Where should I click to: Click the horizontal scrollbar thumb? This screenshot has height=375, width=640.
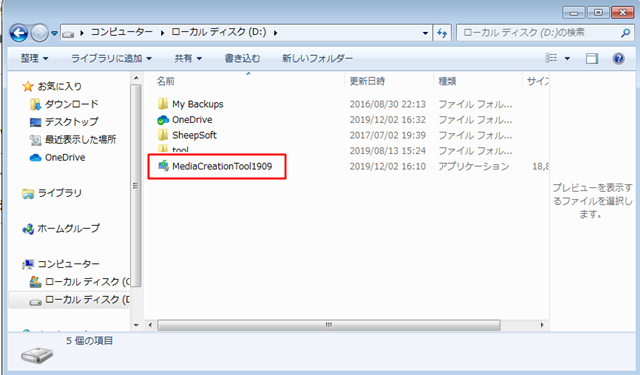point(329,325)
